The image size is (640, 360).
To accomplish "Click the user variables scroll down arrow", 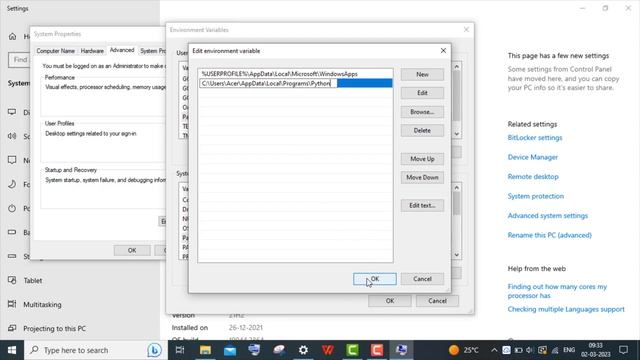I will tap(457, 134).
